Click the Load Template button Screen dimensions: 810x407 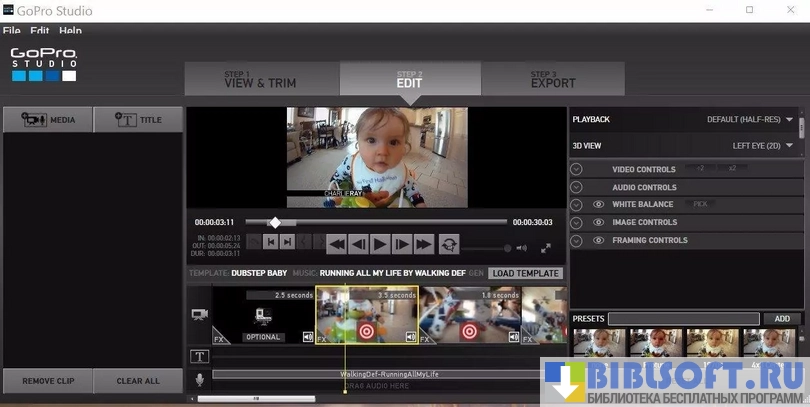click(x=526, y=273)
